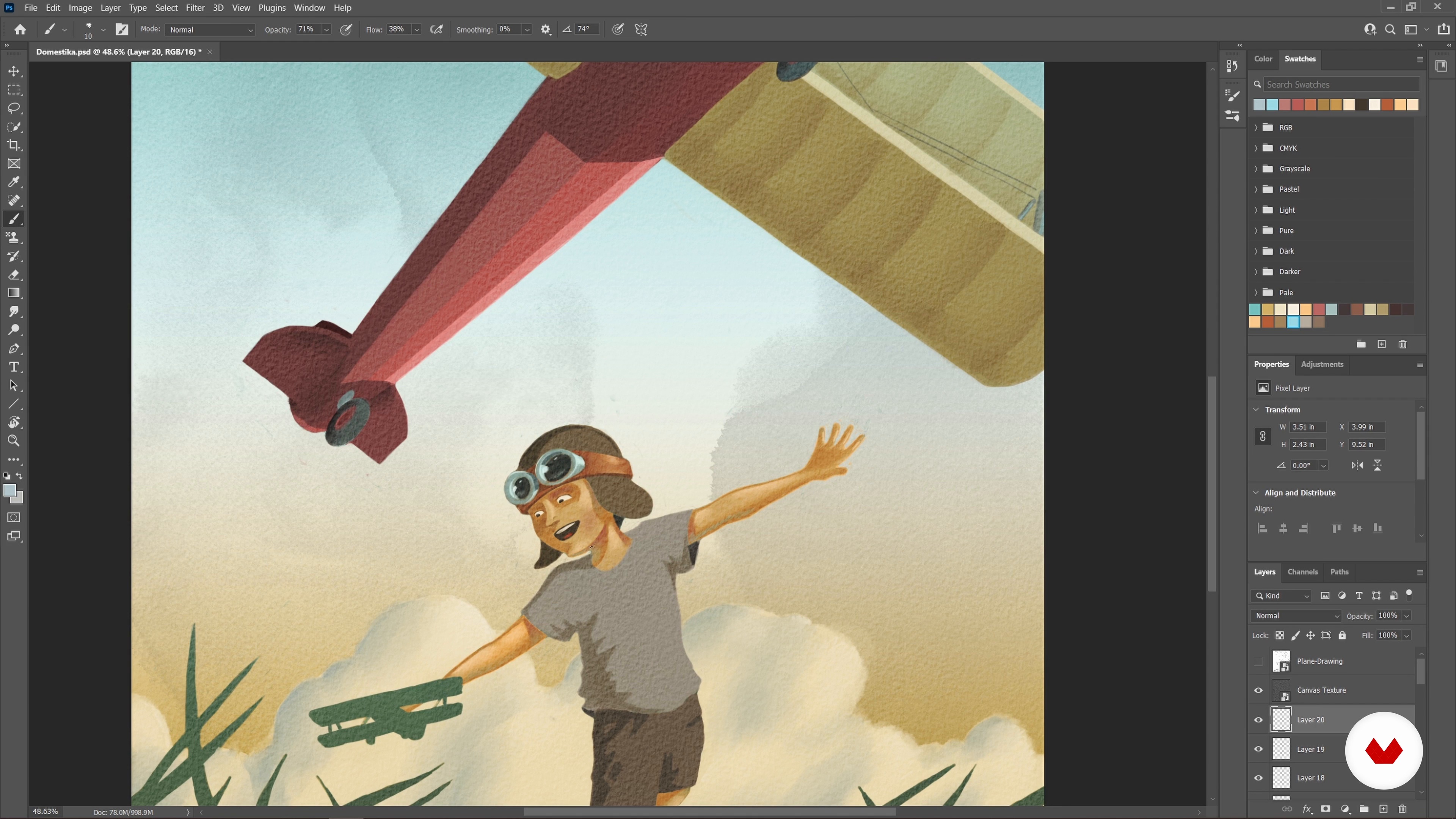Close the Domestika.psd document tab
1456x819 pixels.
tap(210, 52)
